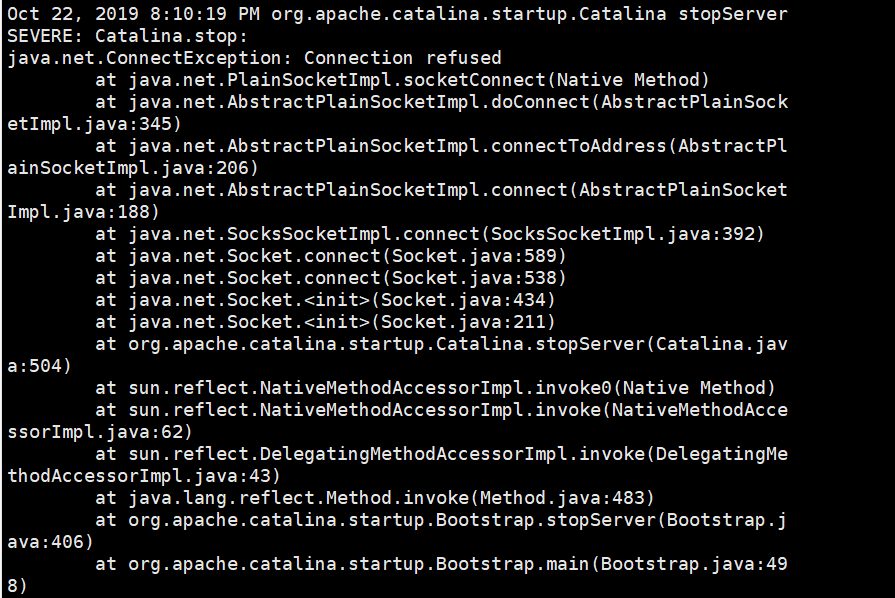Click the "Connection refused" message
This screenshot has height=598, width=895.
pos(402,58)
